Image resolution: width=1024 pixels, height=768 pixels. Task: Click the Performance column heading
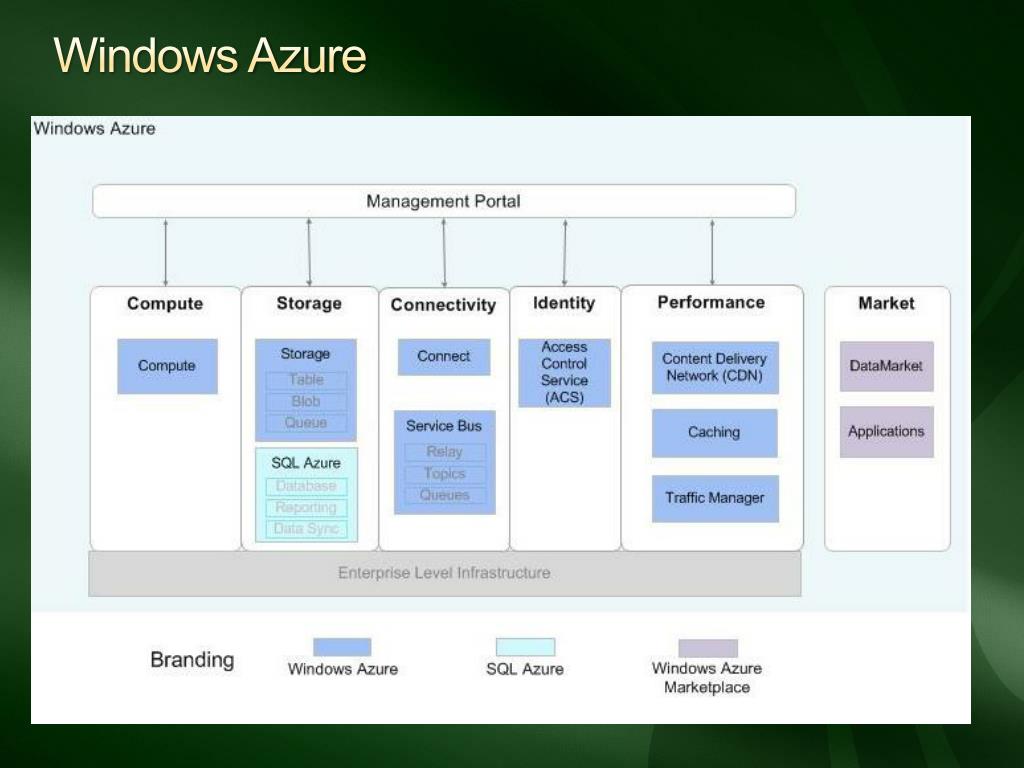point(711,302)
